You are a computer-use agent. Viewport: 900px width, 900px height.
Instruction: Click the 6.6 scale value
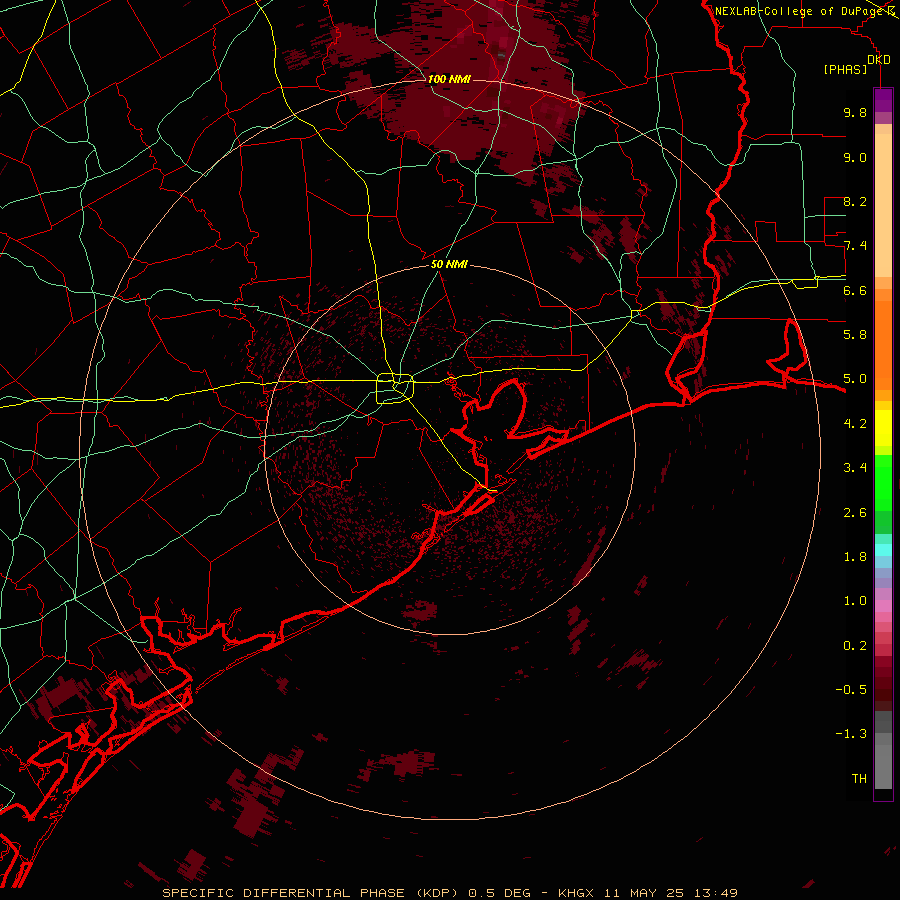point(855,290)
